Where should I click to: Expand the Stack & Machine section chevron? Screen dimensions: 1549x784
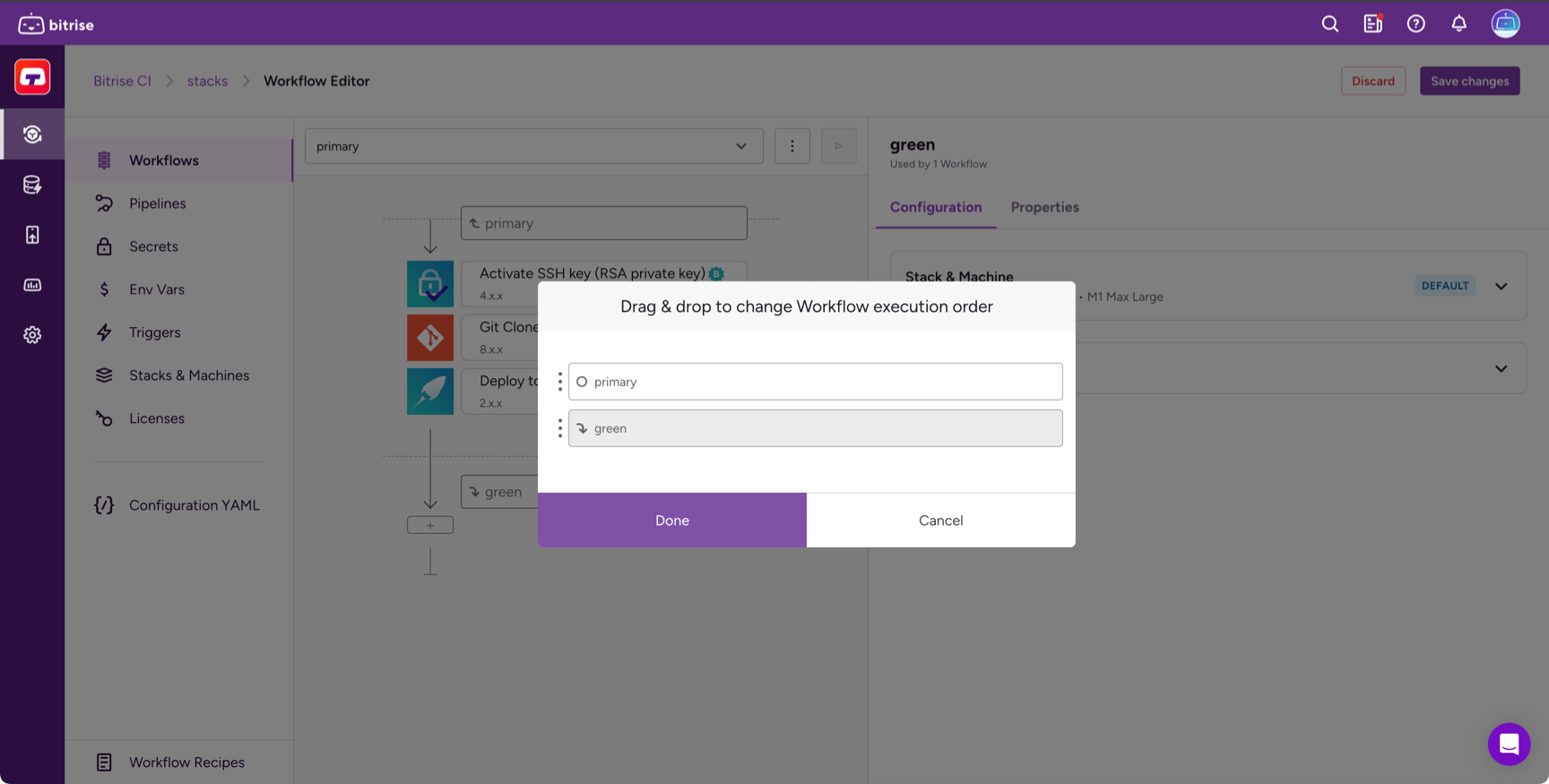click(1501, 286)
